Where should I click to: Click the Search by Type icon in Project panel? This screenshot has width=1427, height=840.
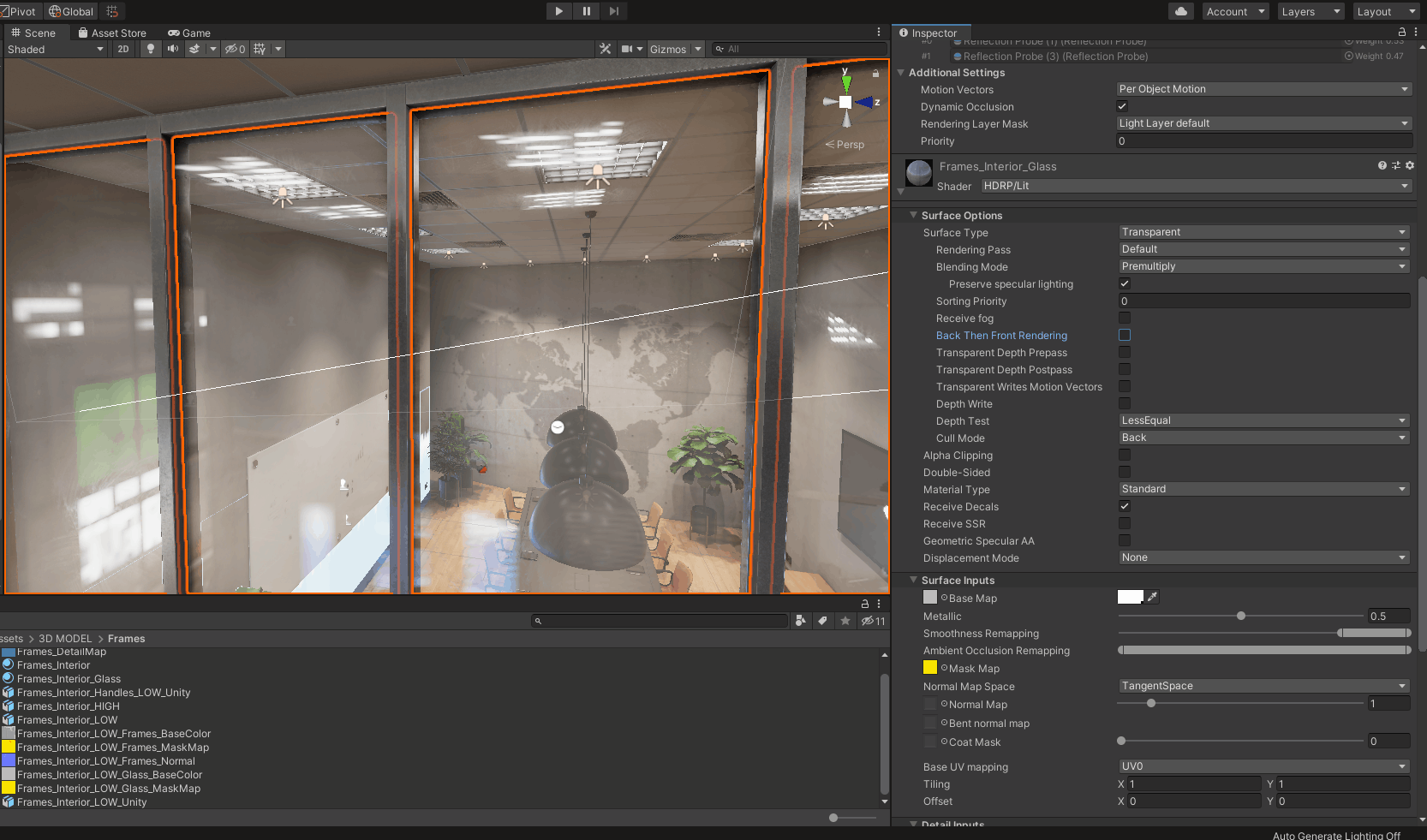[800, 621]
